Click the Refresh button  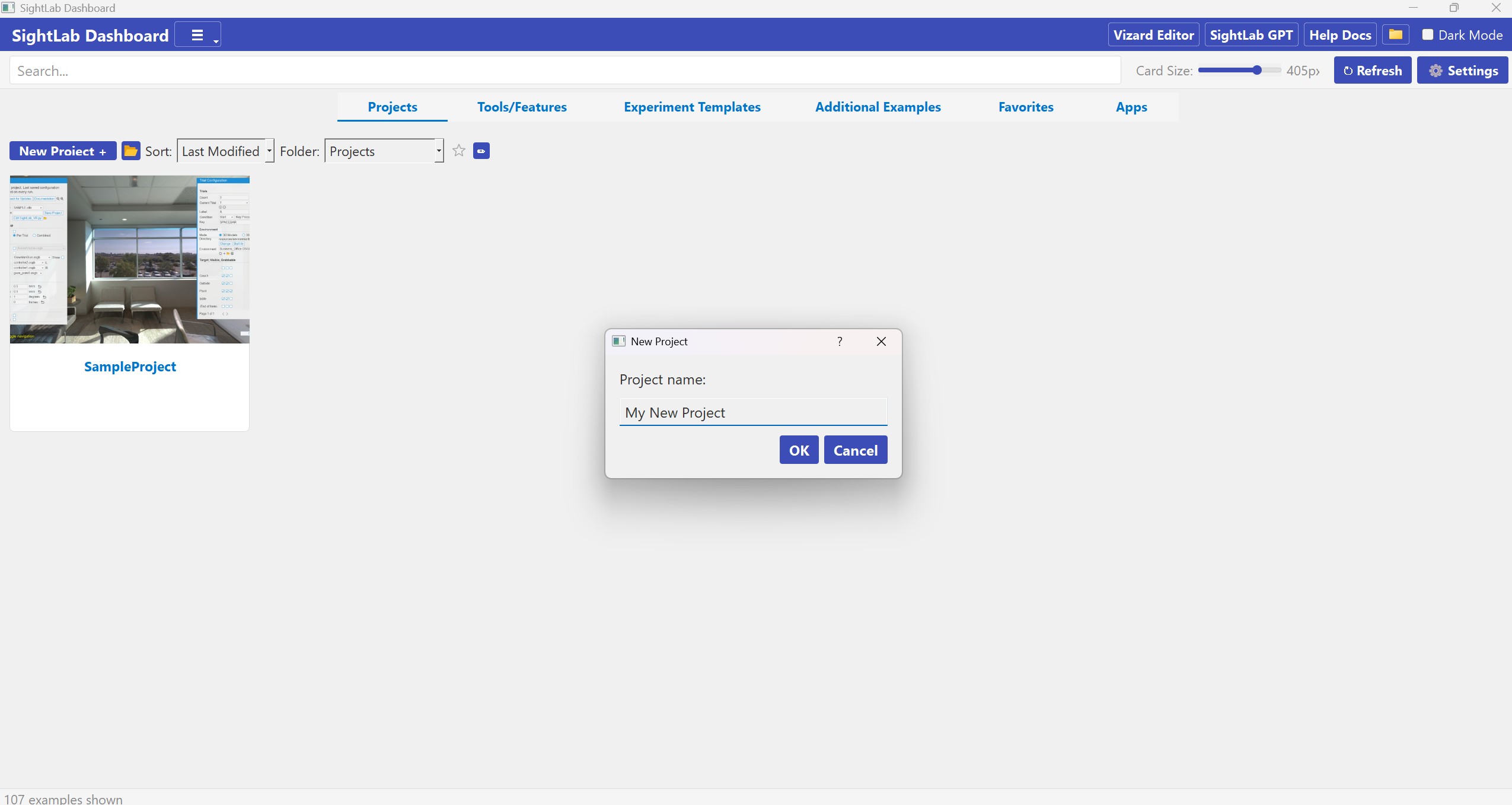coord(1372,71)
